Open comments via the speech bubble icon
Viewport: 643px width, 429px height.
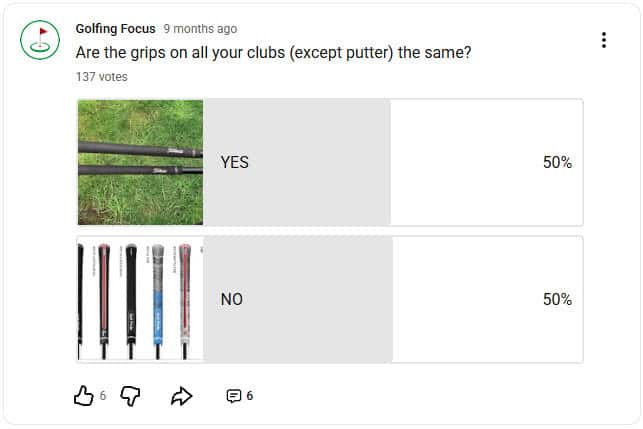[x=233, y=396]
